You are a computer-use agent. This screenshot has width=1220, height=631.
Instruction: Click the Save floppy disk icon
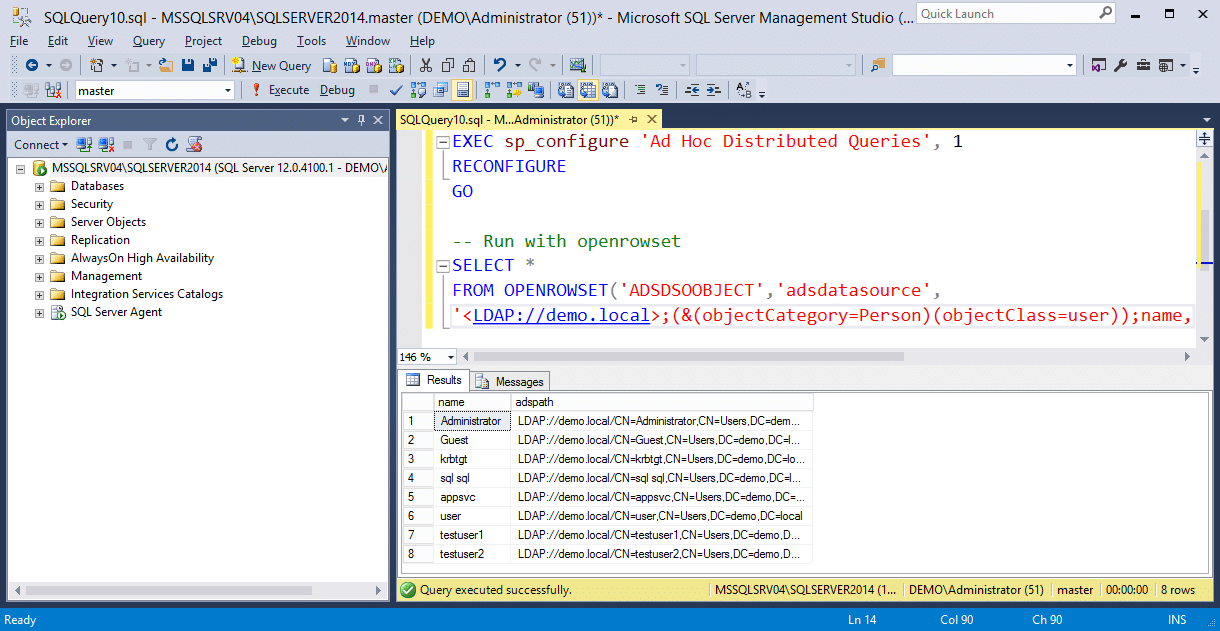coord(188,65)
